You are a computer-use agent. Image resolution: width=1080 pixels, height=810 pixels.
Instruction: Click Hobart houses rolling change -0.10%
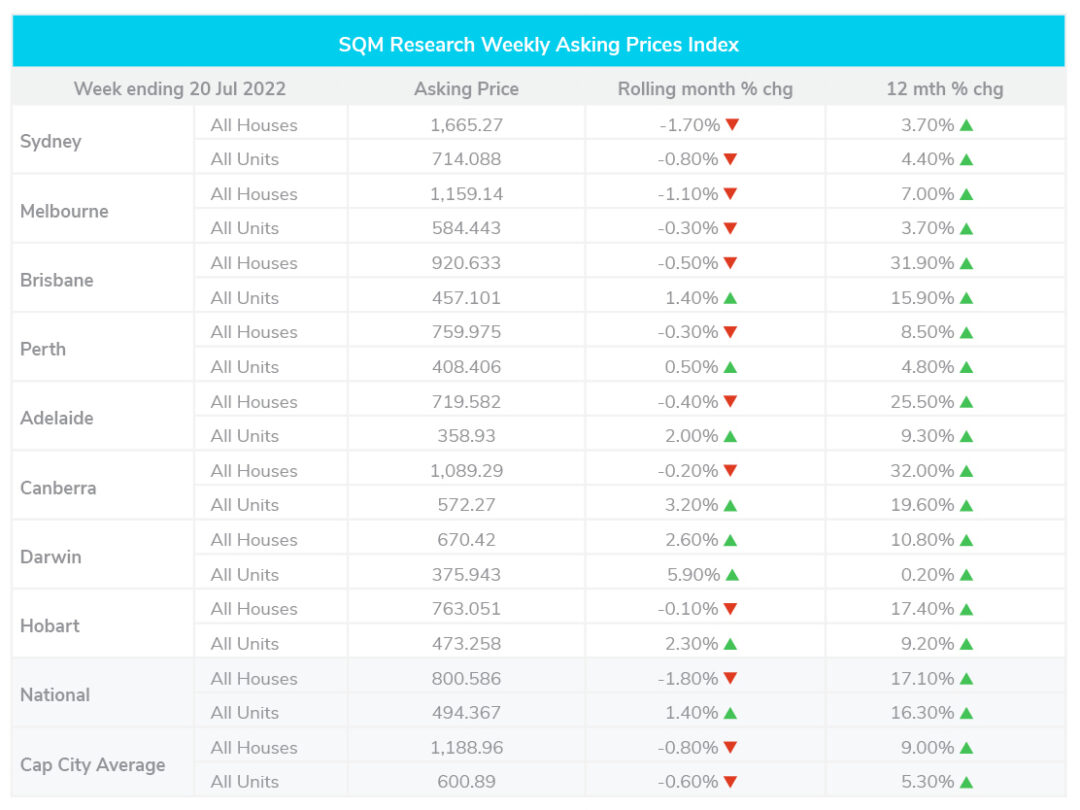click(x=688, y=609)
